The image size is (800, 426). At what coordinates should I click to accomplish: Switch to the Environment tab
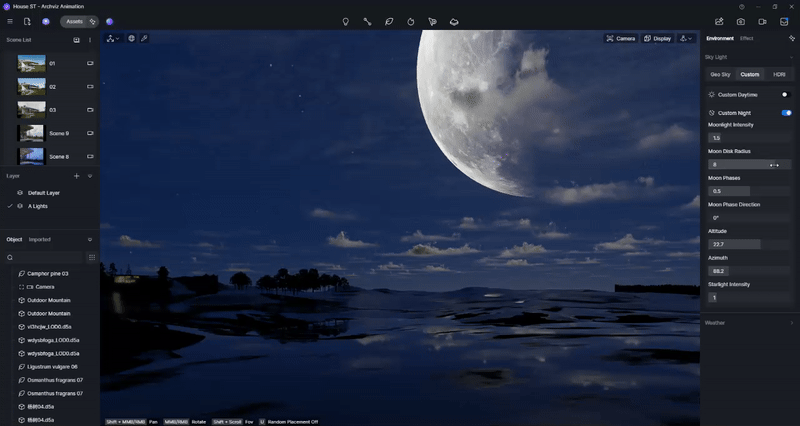[x=720, y=38]
